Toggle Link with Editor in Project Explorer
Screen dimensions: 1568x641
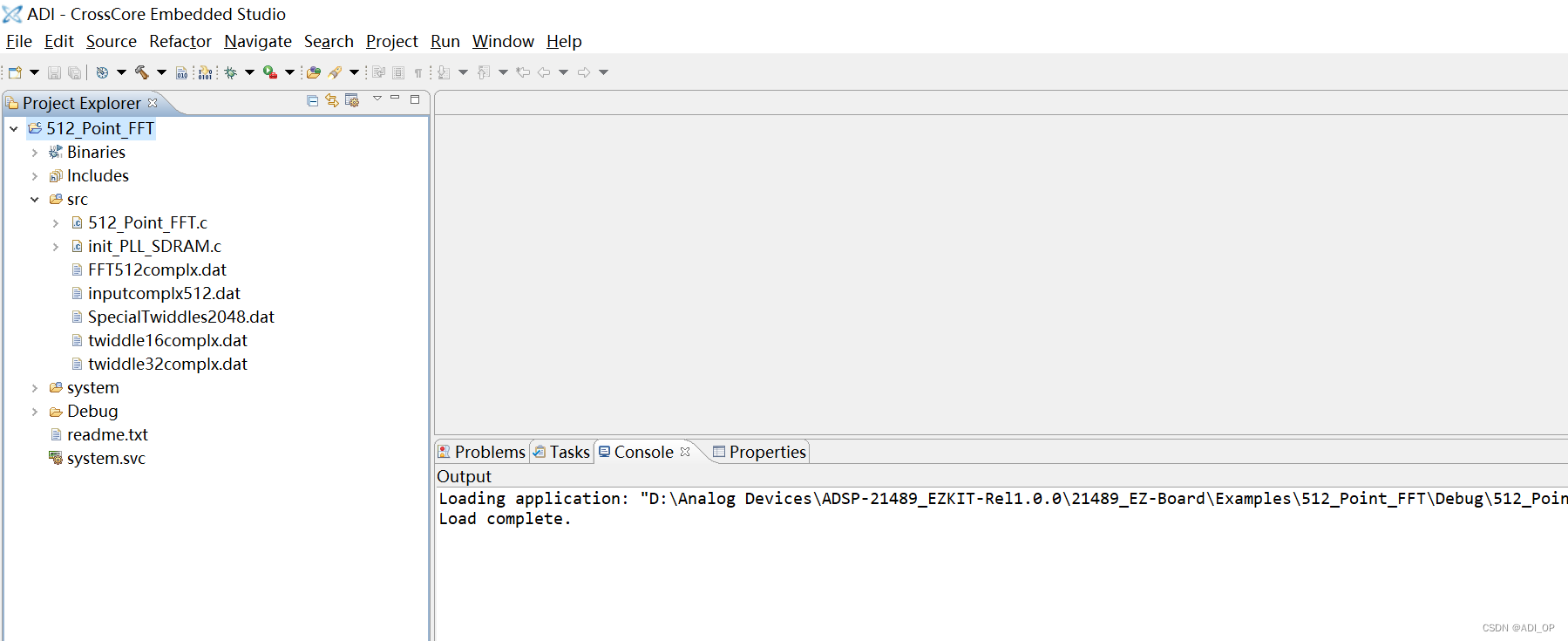[x=332, y=100]
